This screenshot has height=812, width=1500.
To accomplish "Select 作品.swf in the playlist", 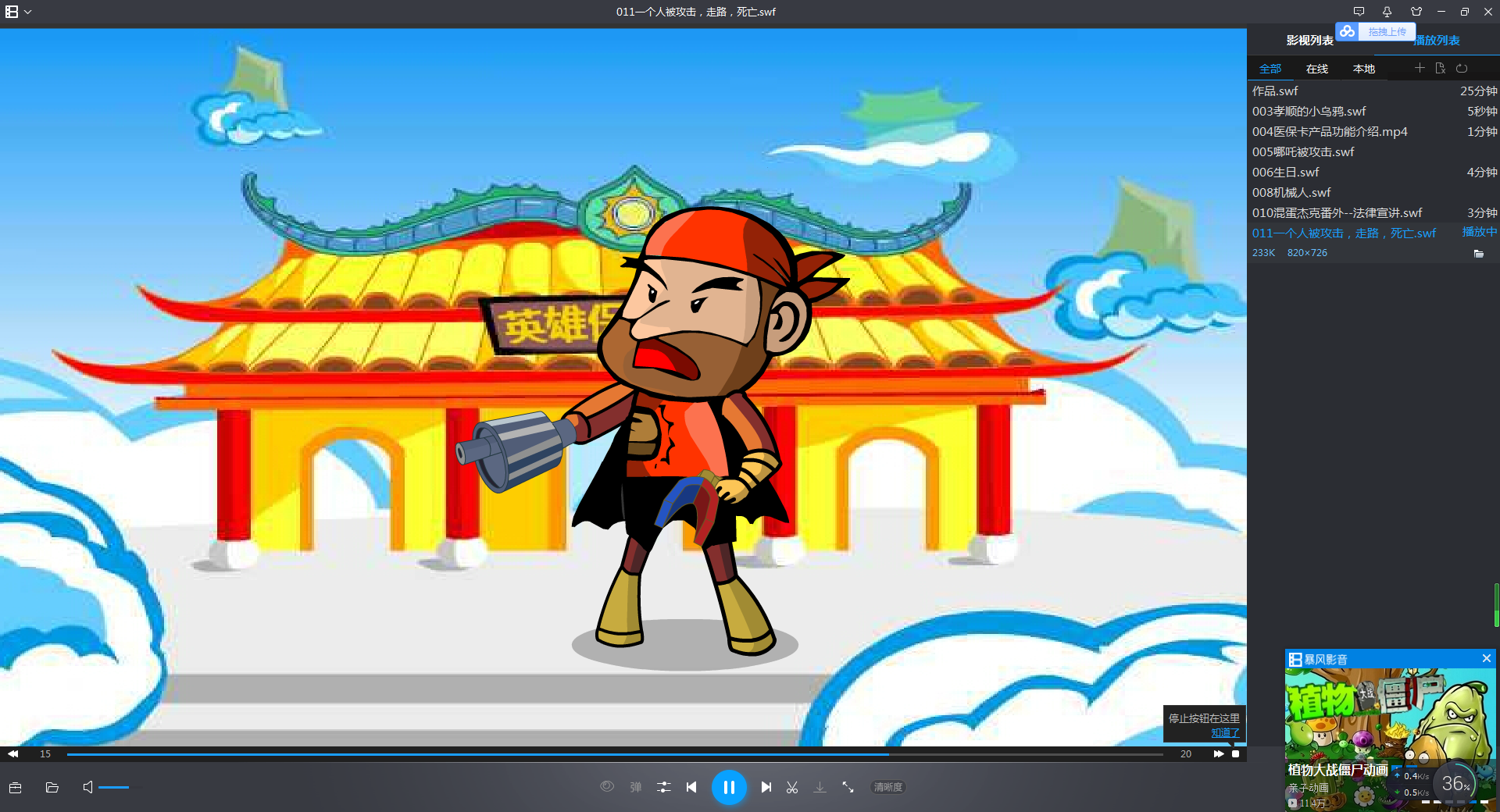I will point(1373,91).
